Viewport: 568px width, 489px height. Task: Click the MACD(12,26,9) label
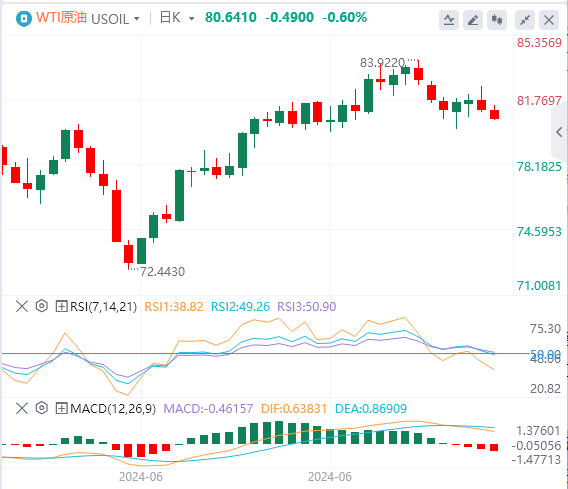(113, 409)
